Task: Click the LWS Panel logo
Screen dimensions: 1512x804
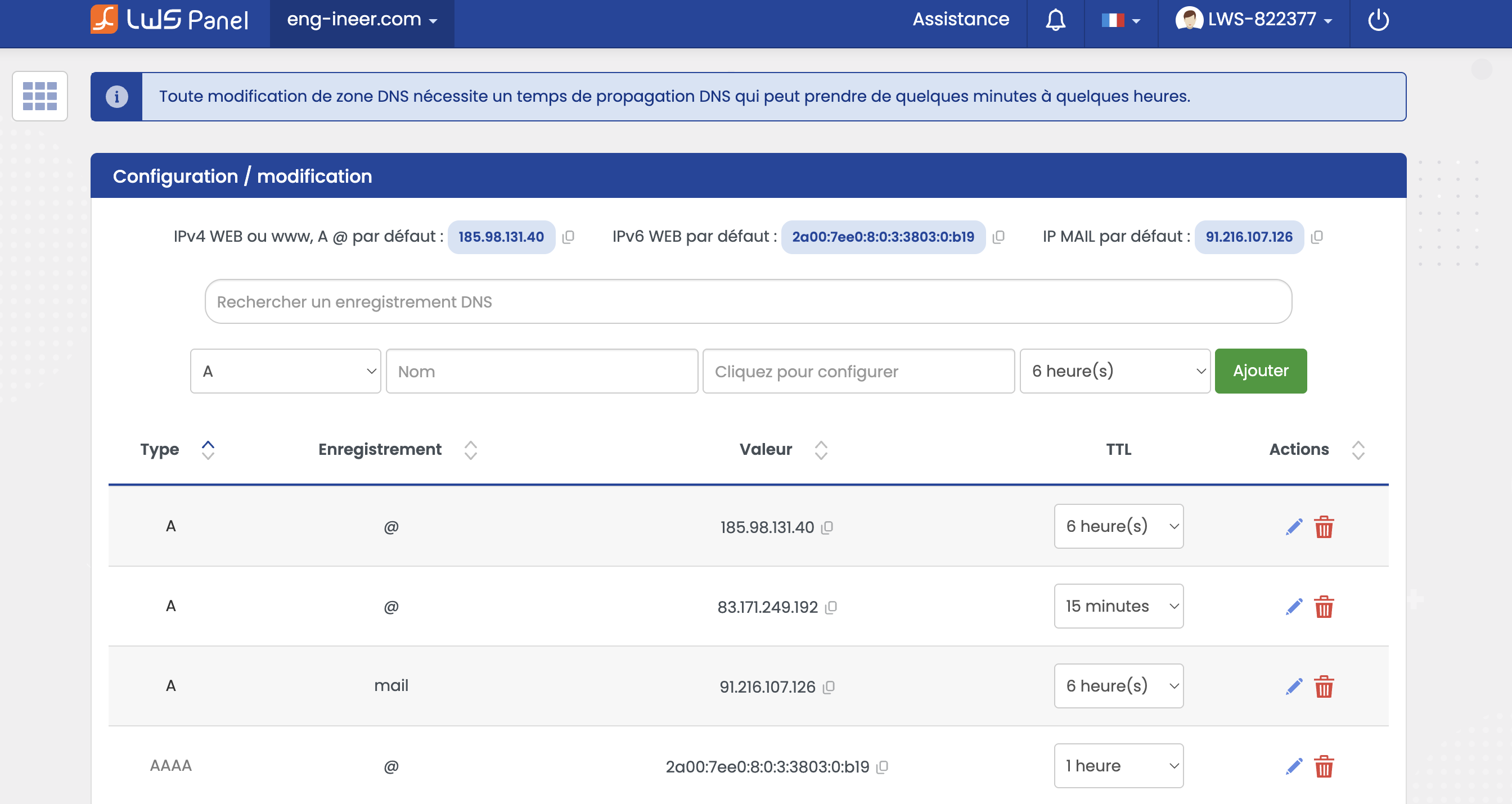Action: (170, 19)
